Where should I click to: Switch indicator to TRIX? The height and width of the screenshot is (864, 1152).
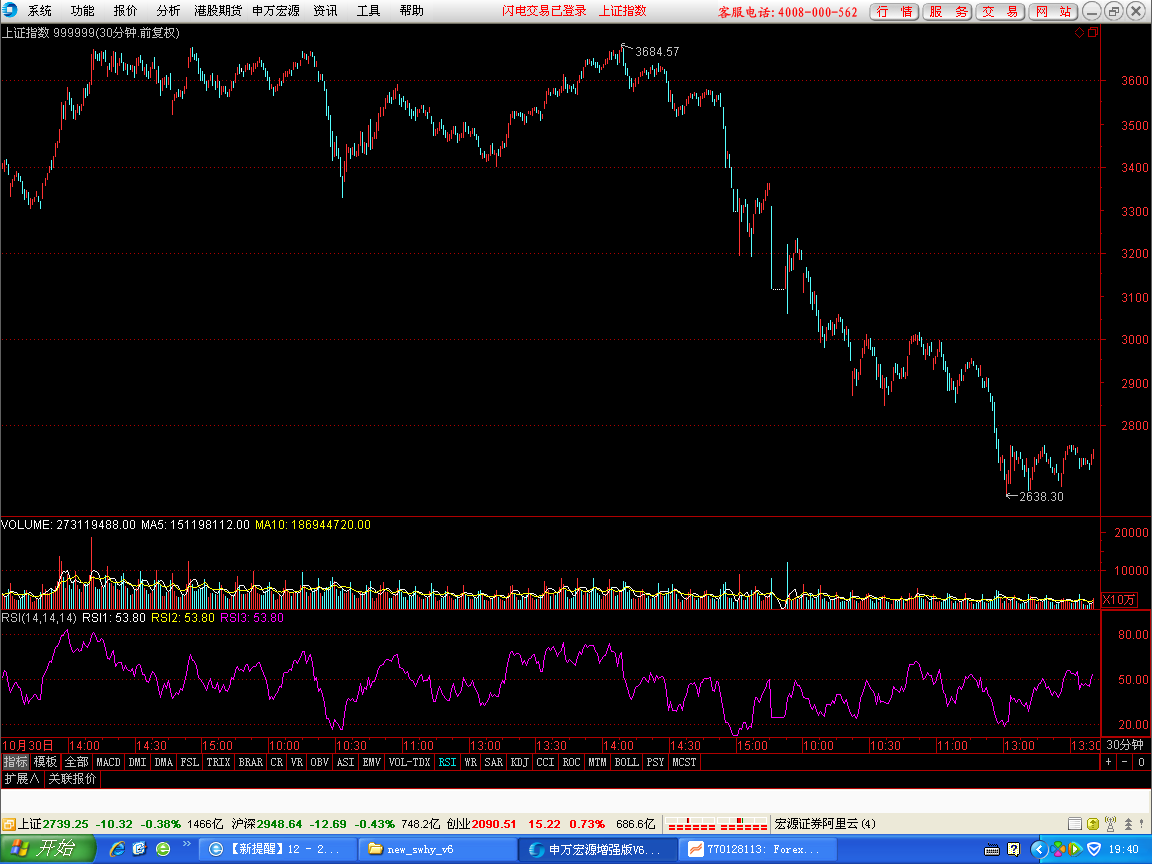coord(218,762)
